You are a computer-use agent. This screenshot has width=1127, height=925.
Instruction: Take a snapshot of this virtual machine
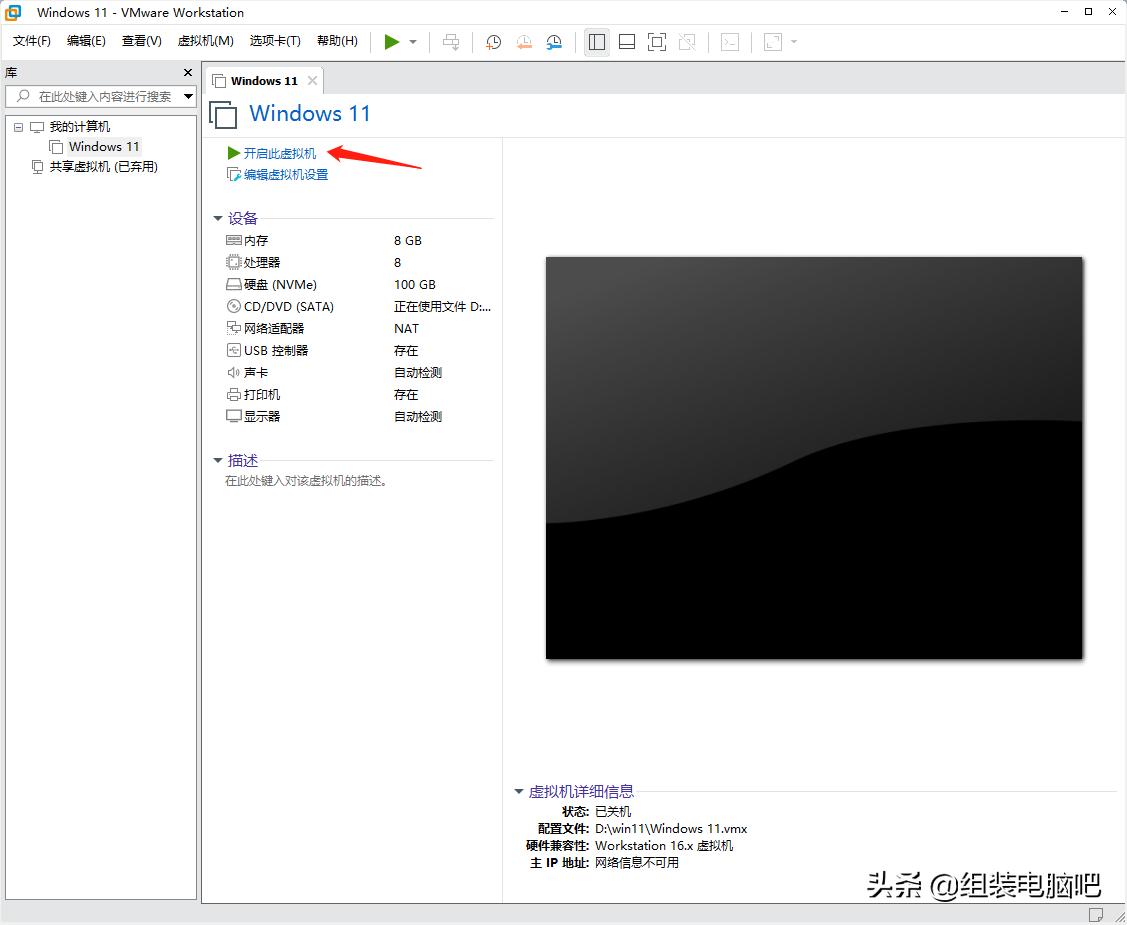(492, 41)
